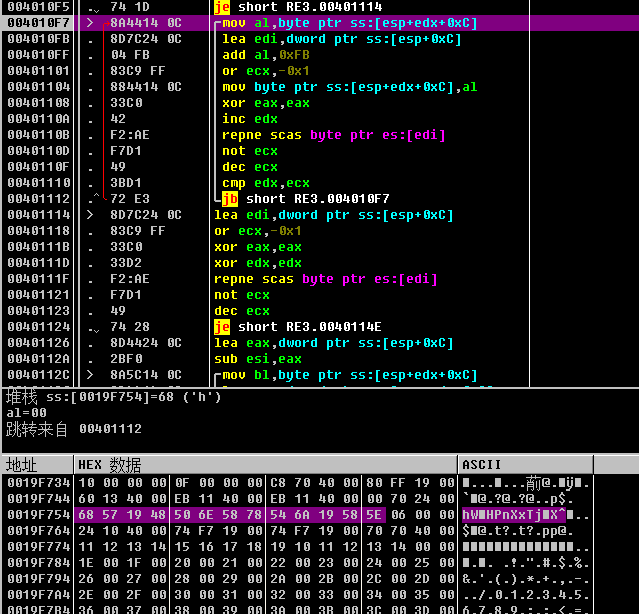
Task: Click dump address 0019F734 in memory pane
Action: (x=36, y=483)
